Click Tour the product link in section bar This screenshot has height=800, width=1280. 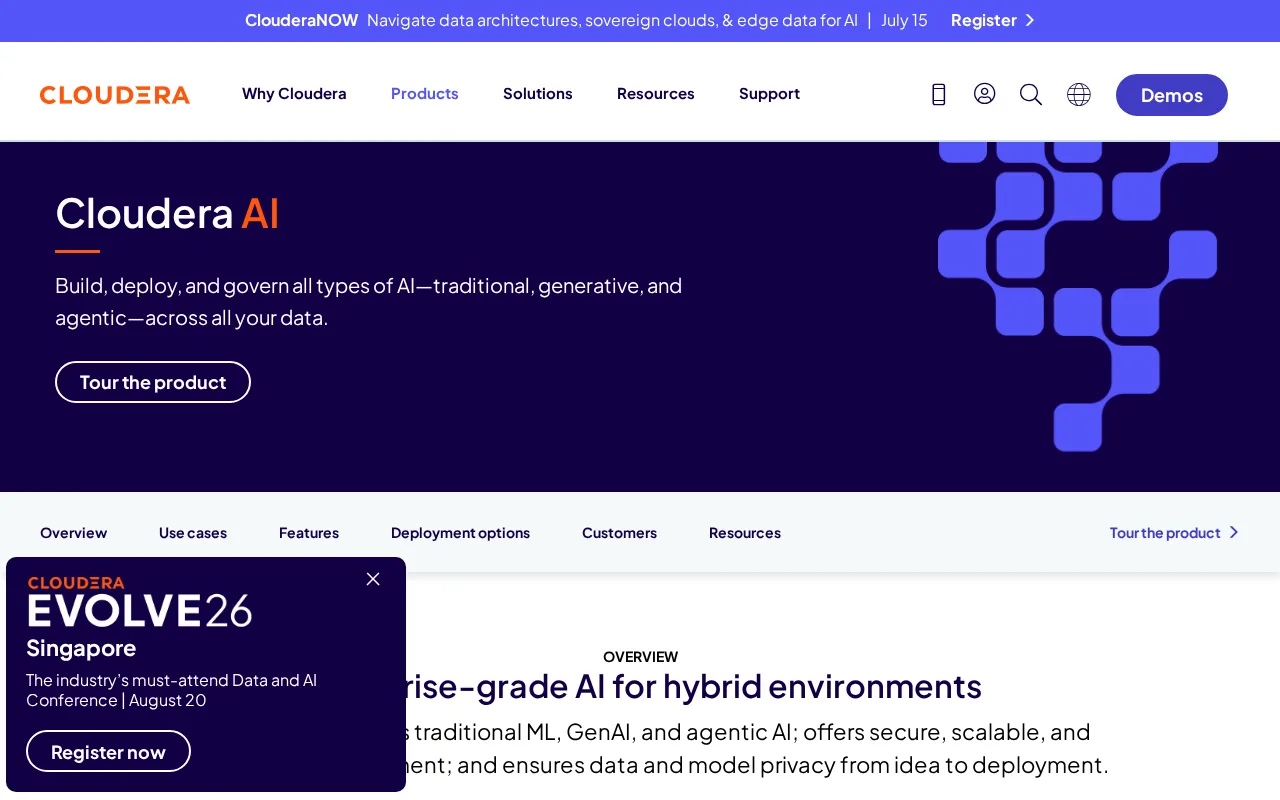tap(1174, 532)
